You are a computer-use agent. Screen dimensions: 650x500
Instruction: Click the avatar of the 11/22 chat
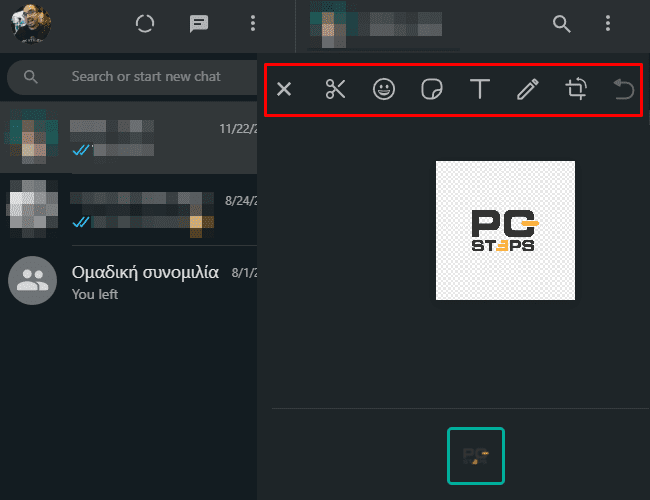click(32, 137)
